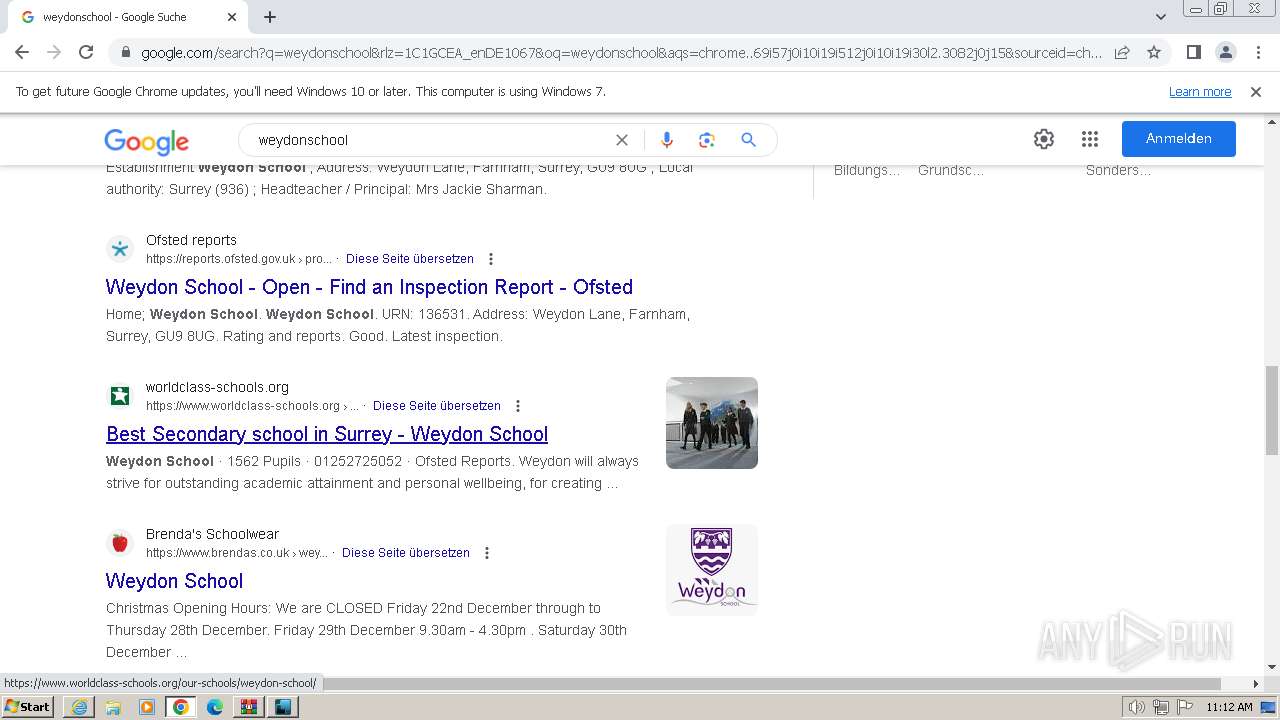Submit the search with the magnifier icon
The width and height of the screenshot is (1280, 720).
point(748,140)
